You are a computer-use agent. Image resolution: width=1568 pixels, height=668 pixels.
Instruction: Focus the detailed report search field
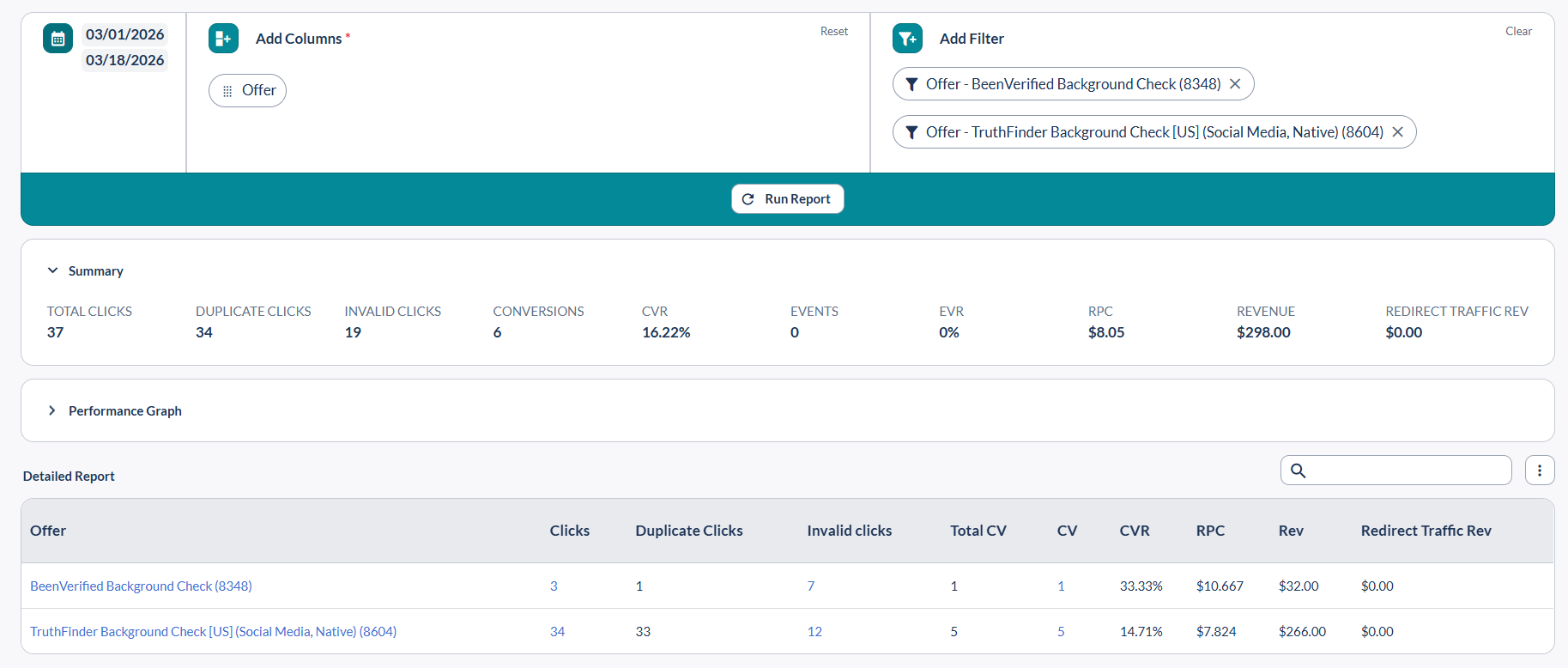point(1408,471)
